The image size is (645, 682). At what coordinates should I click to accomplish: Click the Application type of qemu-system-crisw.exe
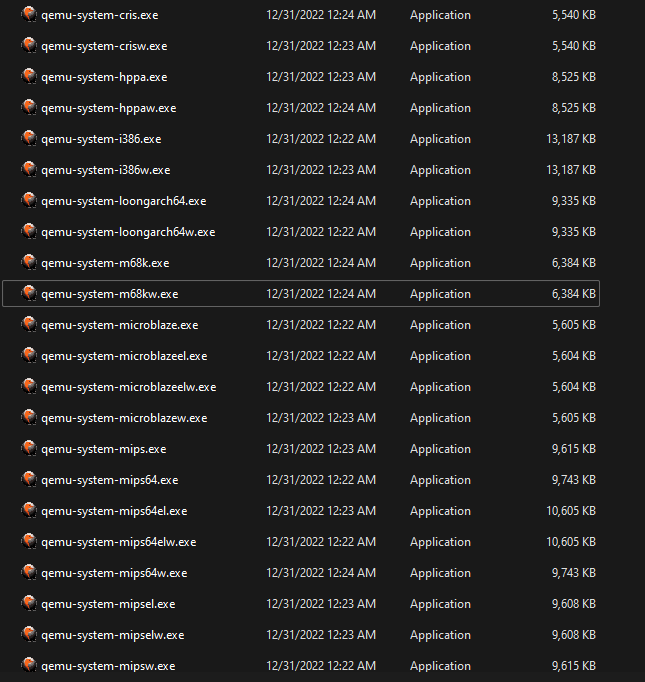point(440,46)
